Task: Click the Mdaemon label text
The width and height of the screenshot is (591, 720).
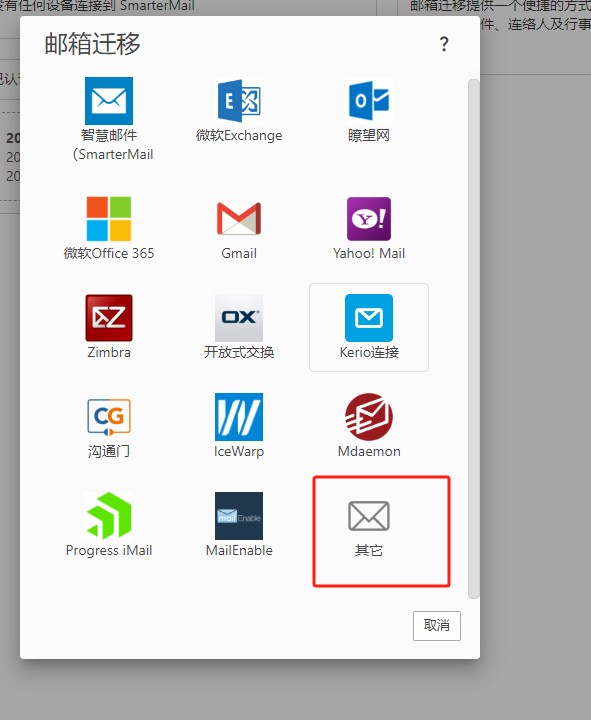Action: pyautogui.click(x=369, y=451)
